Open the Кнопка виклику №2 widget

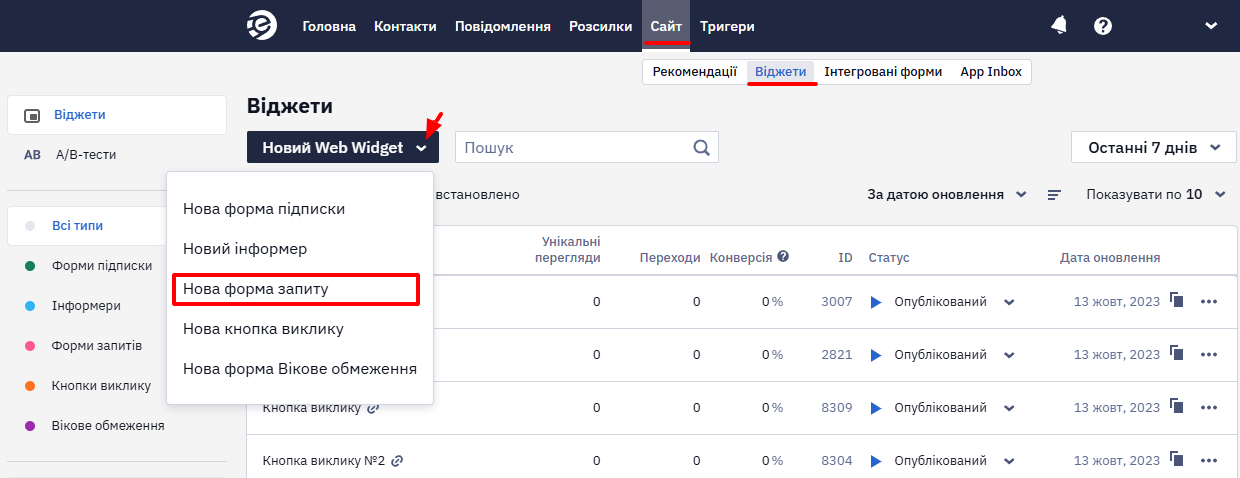pos(324,461)
